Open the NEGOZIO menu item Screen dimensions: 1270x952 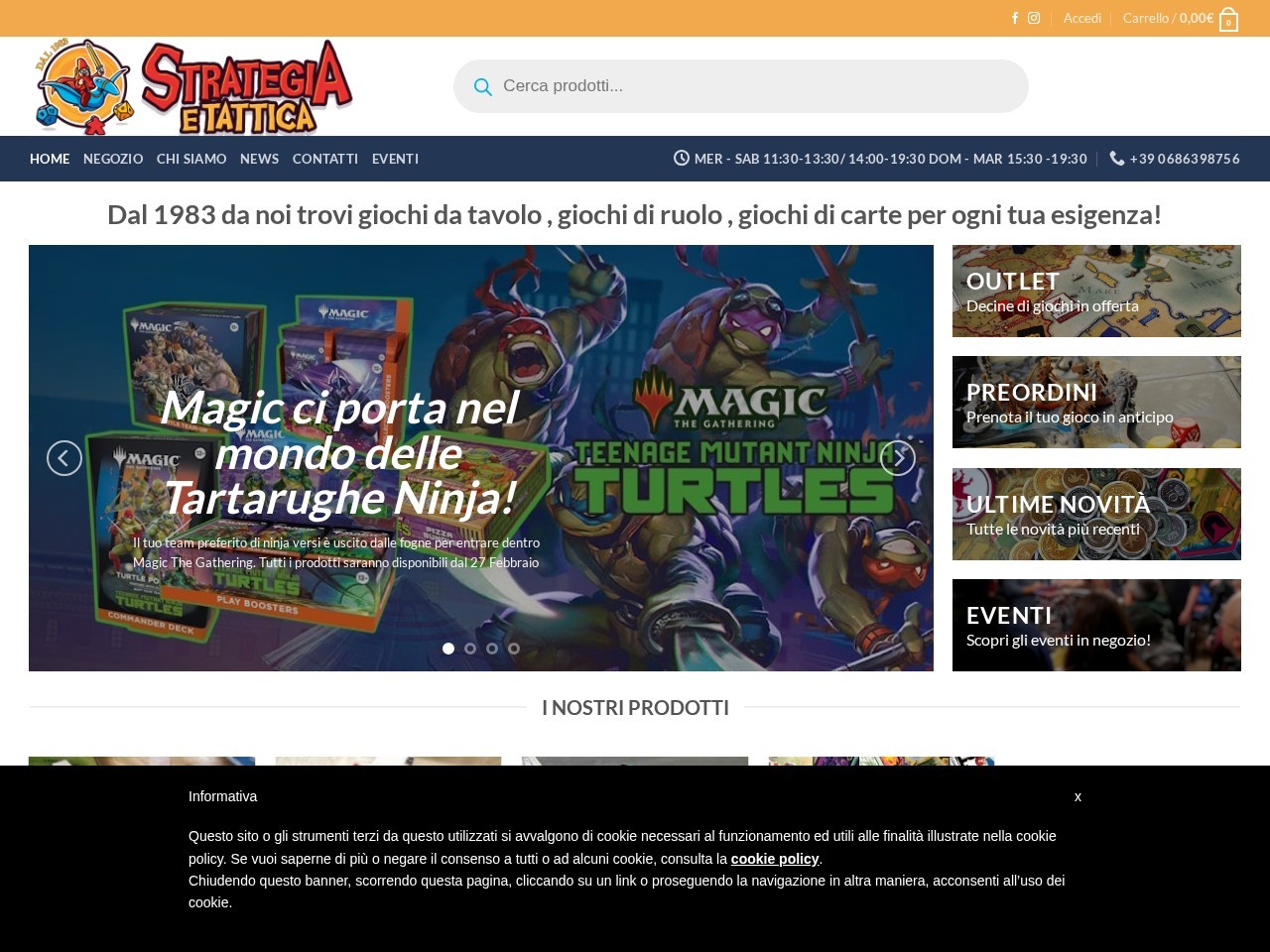112,159
